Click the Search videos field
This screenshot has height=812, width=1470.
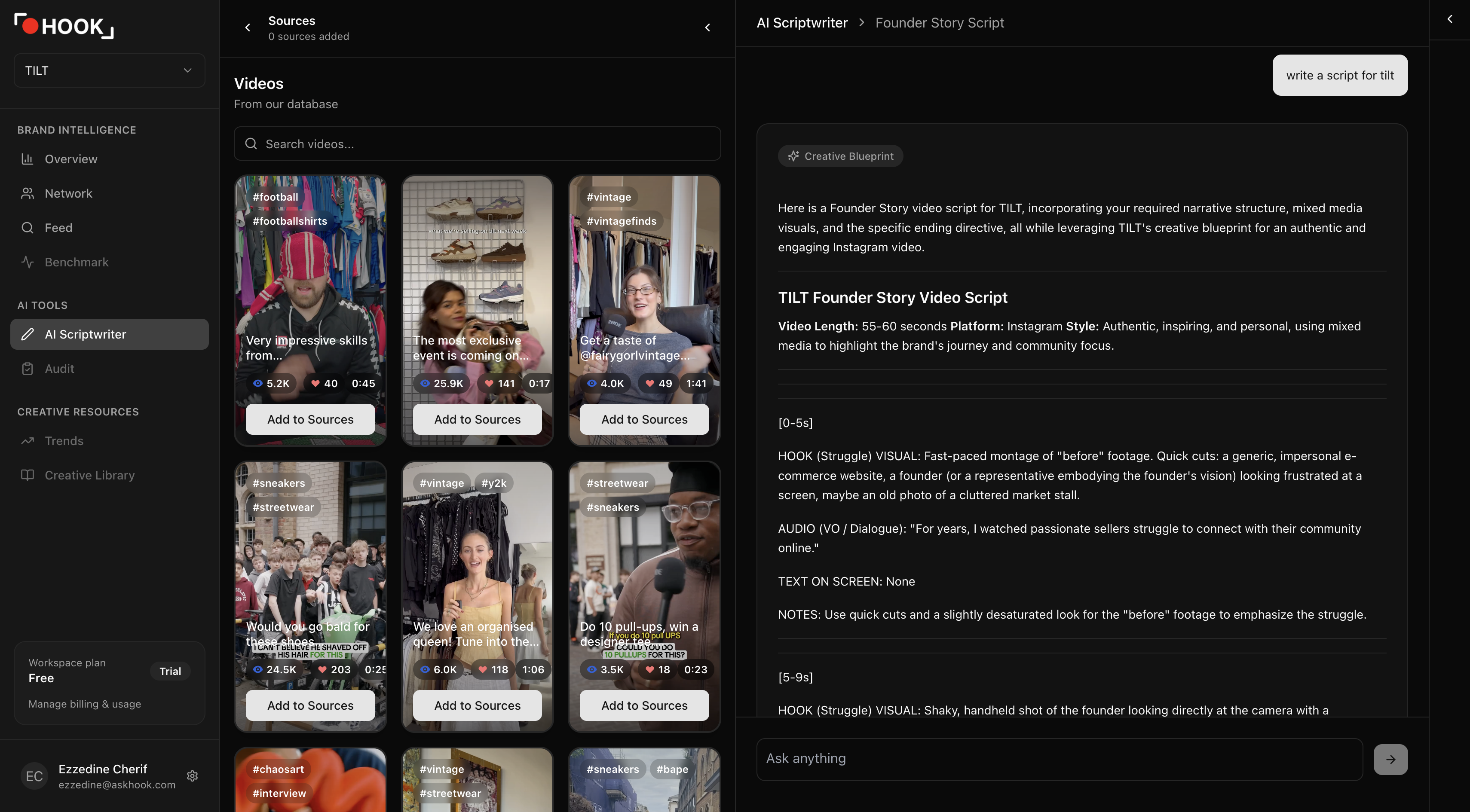tap(477, 143)
